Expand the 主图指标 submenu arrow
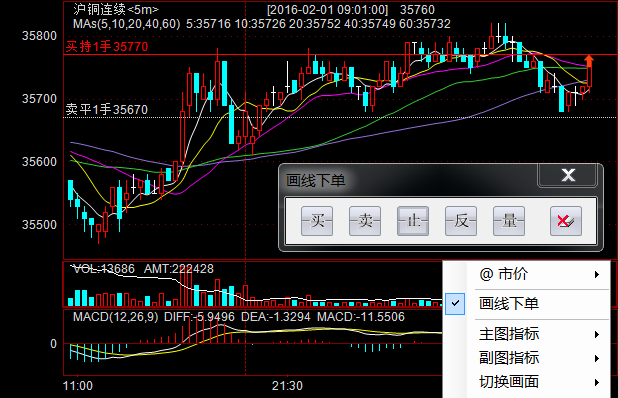 (597, 335)
